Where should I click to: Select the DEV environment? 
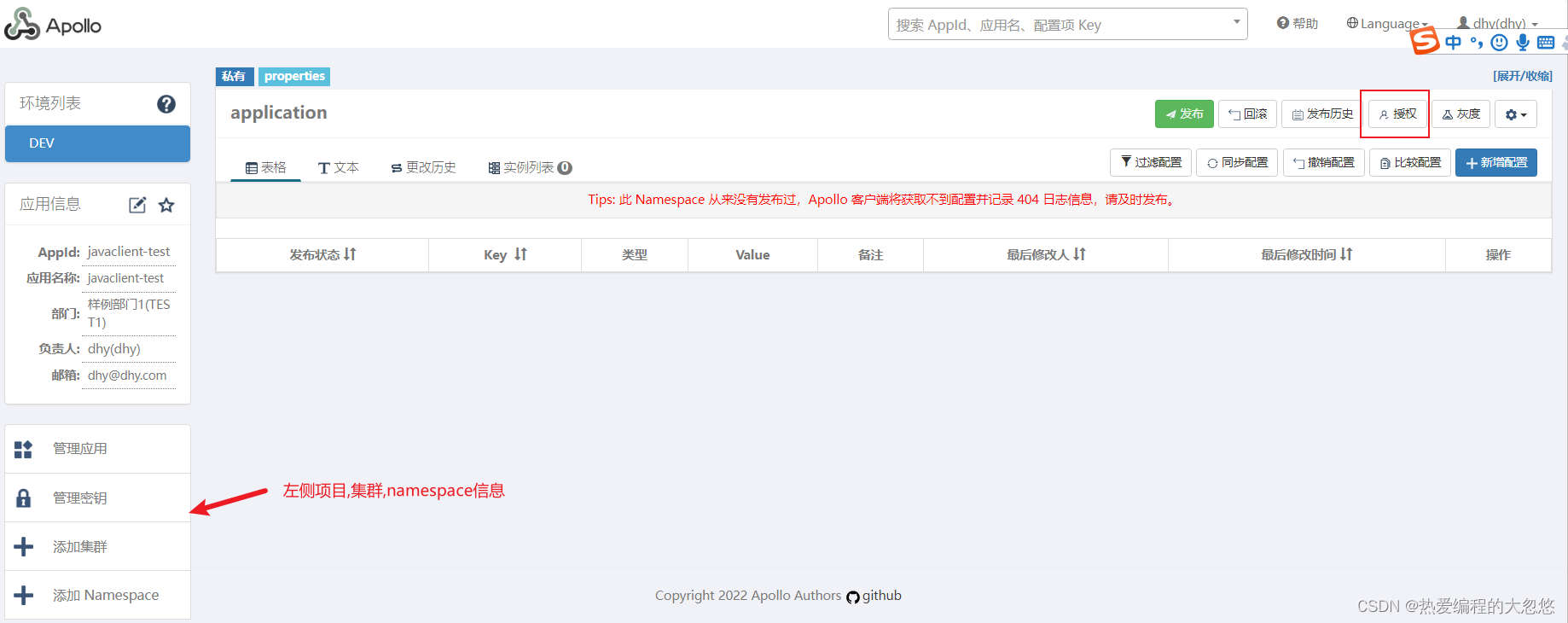(x=97, y=143)
